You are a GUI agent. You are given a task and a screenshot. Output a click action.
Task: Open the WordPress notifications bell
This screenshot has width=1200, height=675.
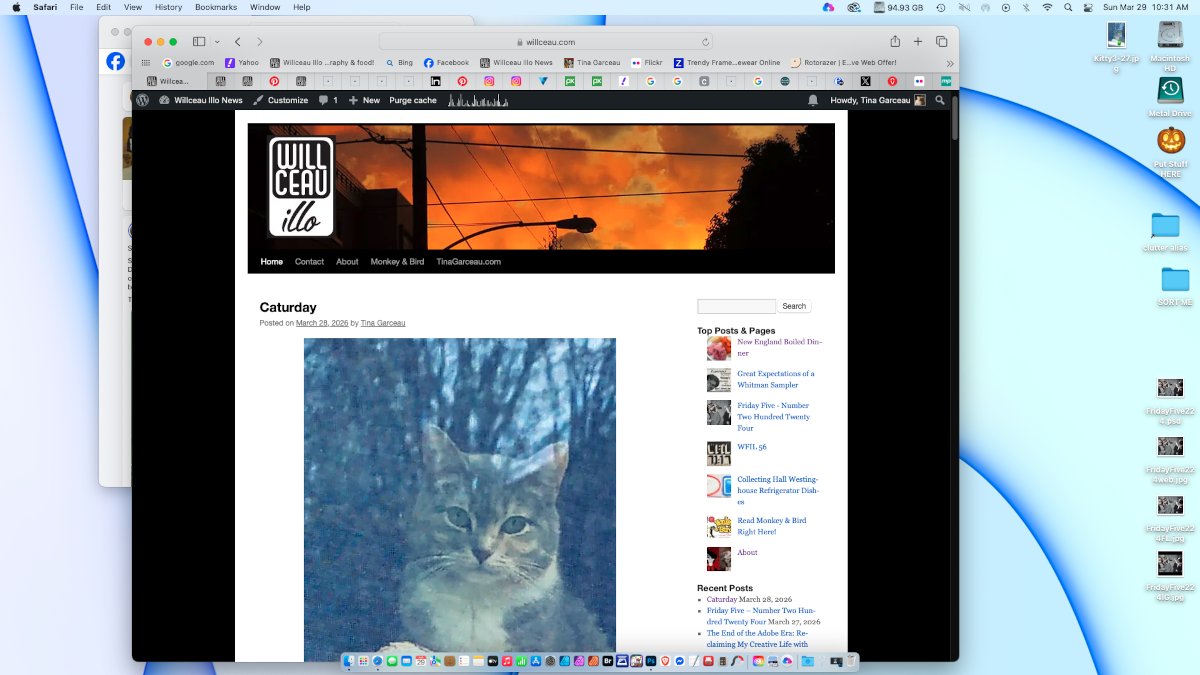tap(813, 100)
